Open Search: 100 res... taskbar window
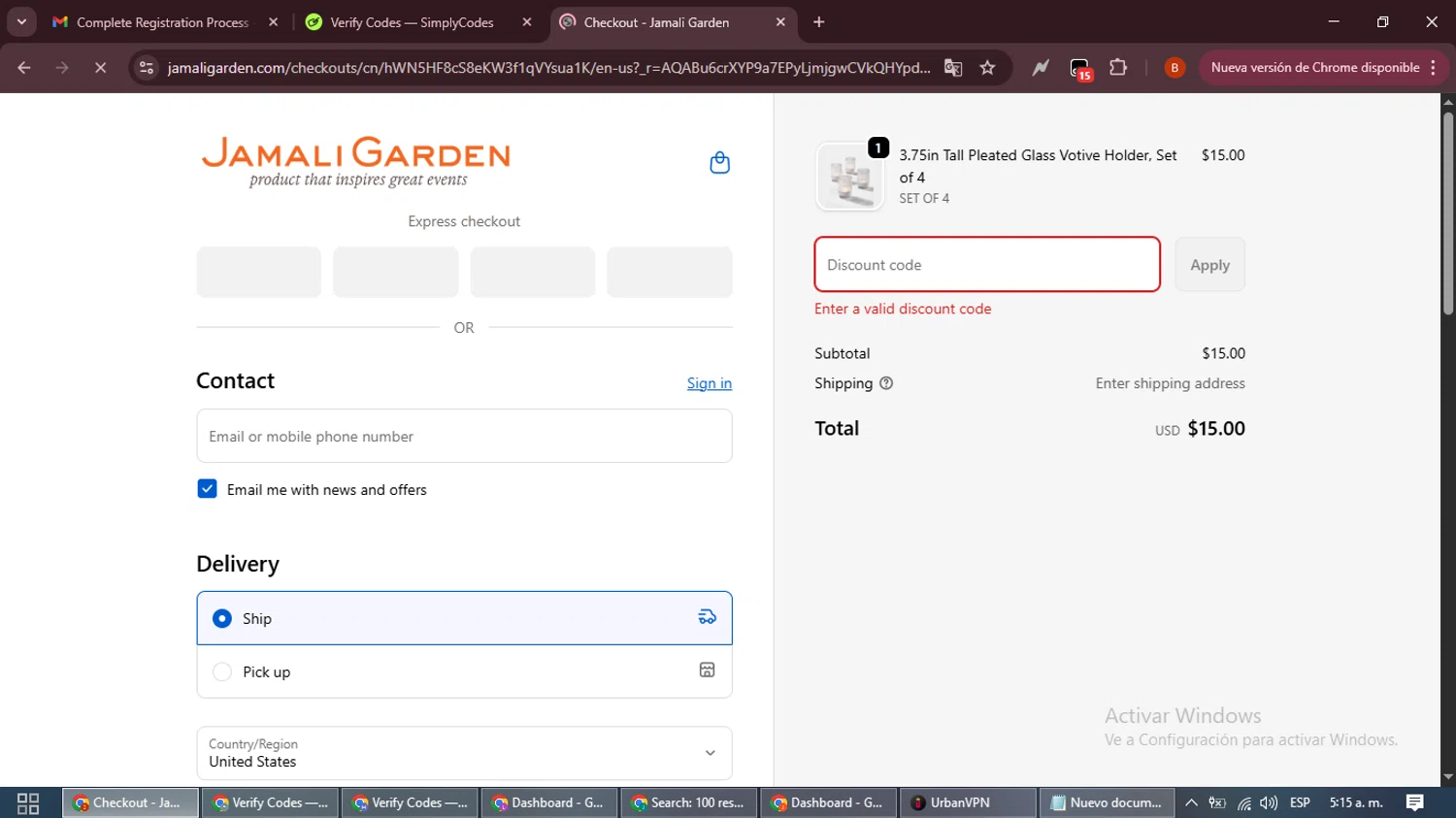 click(x=688, y=802)
